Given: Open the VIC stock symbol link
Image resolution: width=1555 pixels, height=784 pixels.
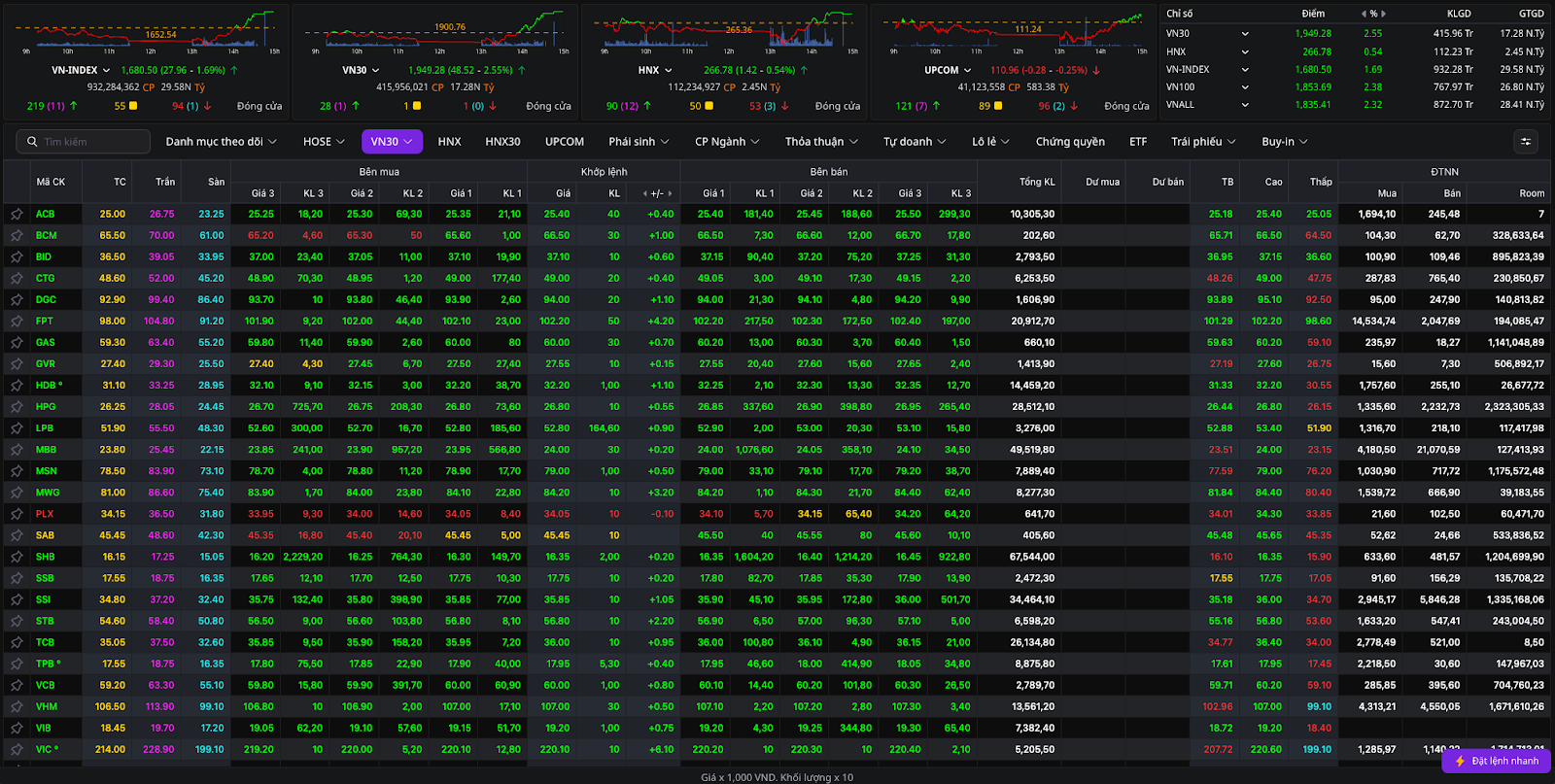Looking at the screenshot, I should click(44, 749).
